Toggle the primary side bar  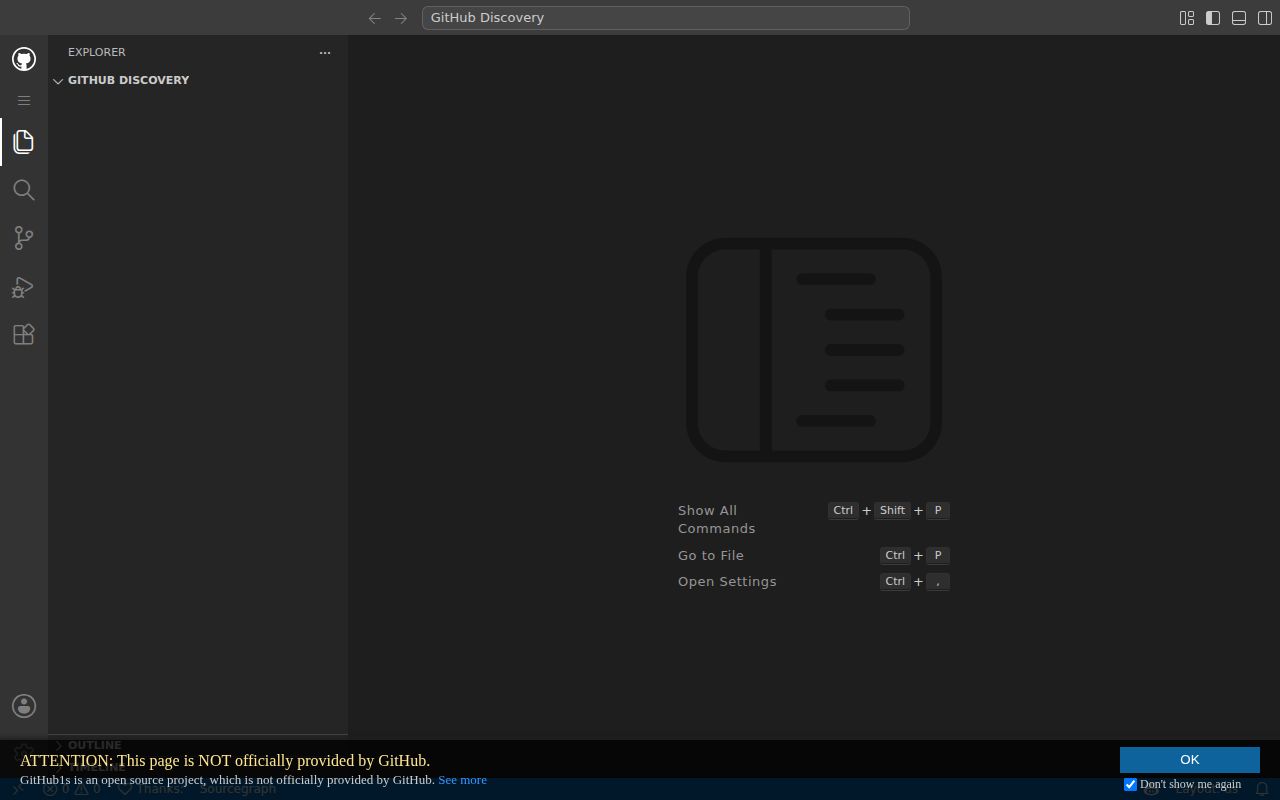1213,18
